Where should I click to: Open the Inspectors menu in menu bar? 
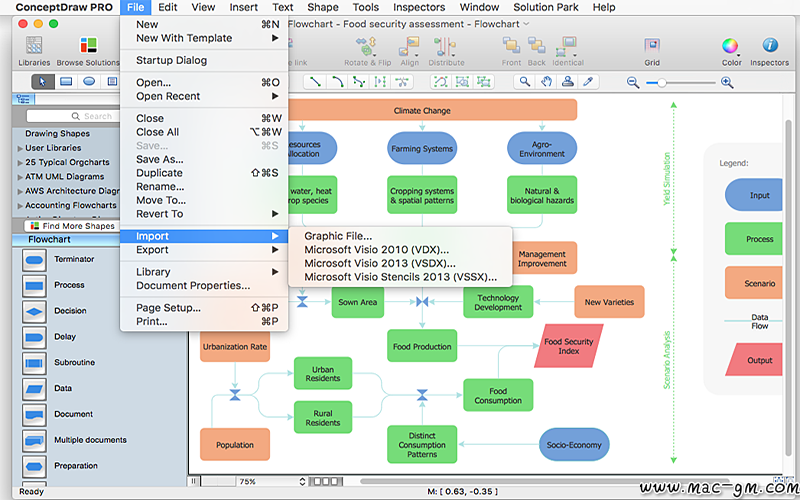tap(419, 7)
